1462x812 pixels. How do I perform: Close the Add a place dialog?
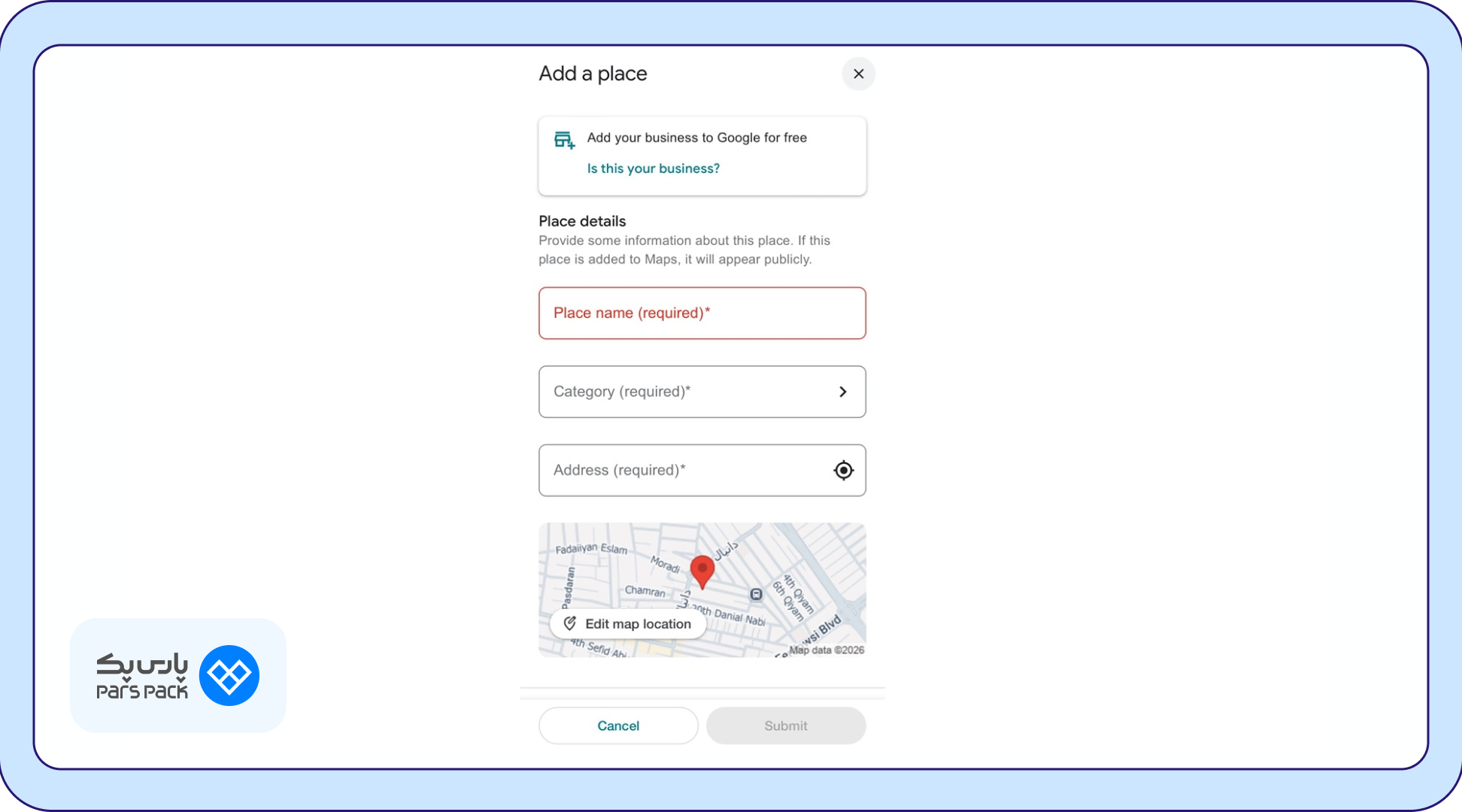click(x=858, y=74)
